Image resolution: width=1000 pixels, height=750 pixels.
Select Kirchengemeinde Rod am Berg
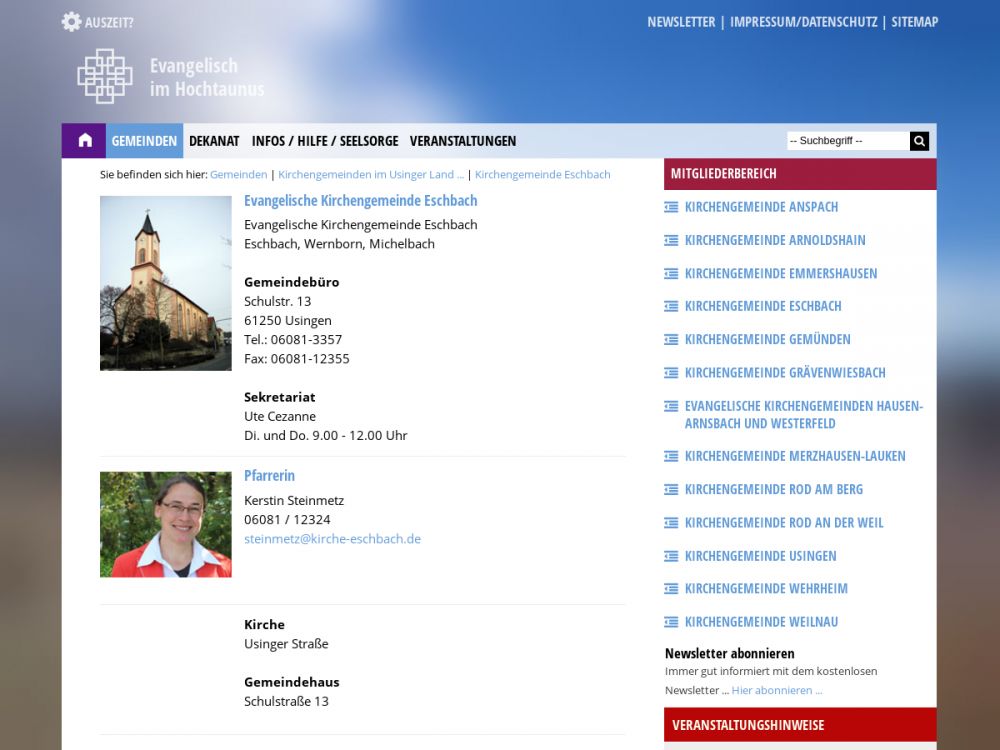(773, 489)
